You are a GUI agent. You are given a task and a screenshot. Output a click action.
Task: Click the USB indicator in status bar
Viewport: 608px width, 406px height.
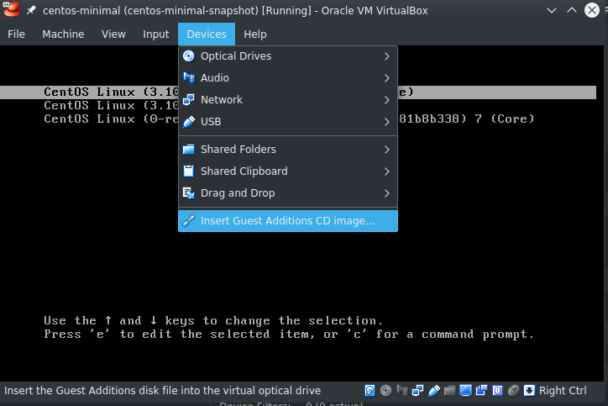tap(434, 390)
